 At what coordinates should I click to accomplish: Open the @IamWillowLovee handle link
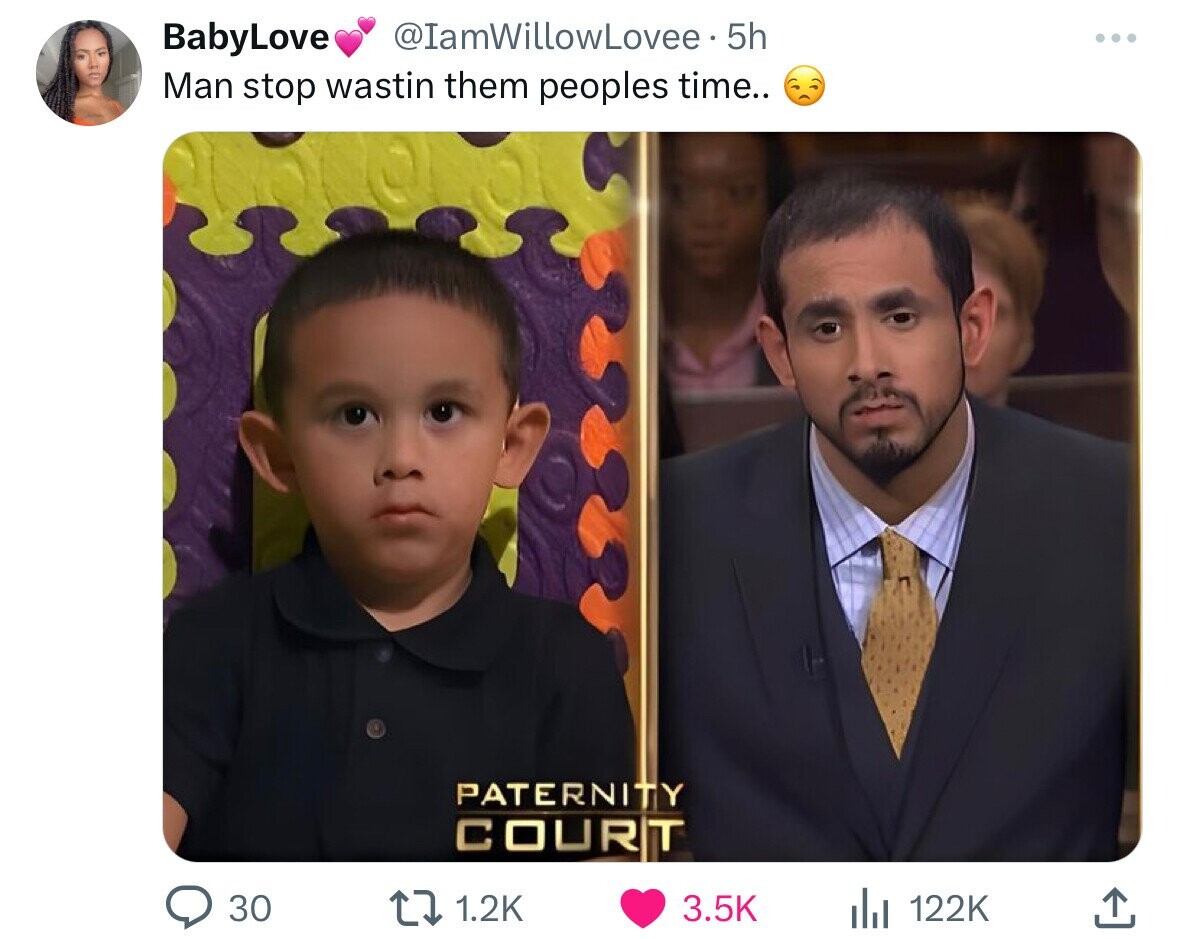547,38
